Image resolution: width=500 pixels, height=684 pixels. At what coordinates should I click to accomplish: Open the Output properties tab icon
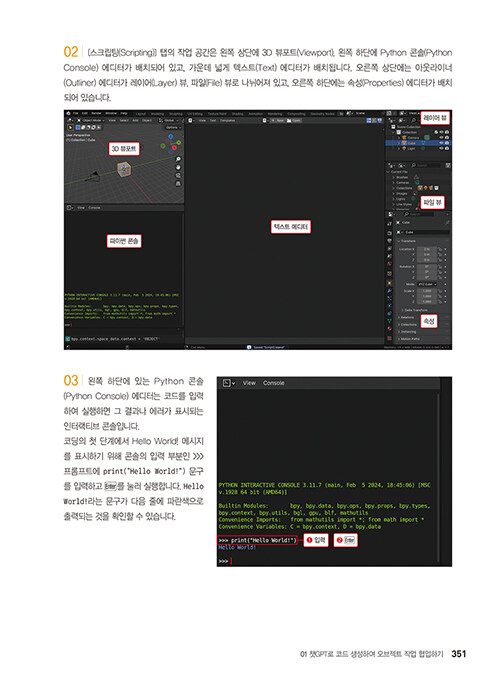[389, 240]
